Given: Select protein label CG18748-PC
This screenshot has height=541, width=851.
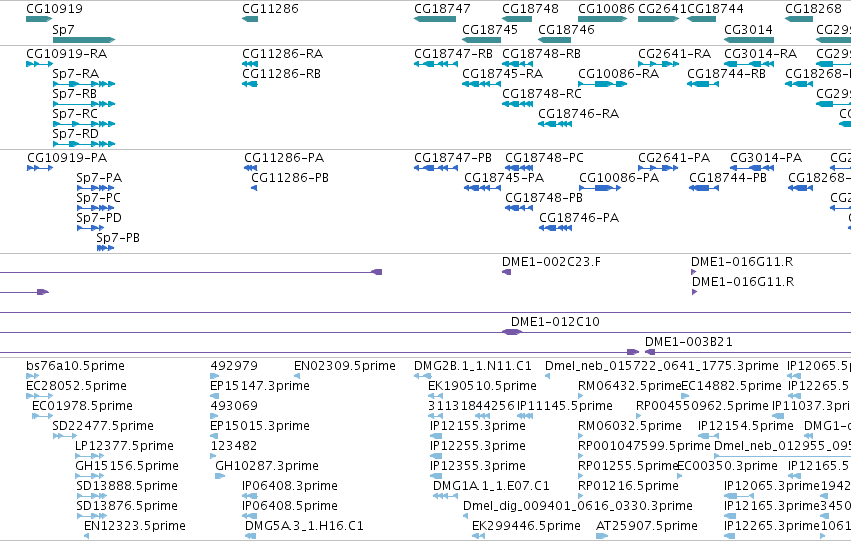Looking at the screenshot, I should coord(544,158).
